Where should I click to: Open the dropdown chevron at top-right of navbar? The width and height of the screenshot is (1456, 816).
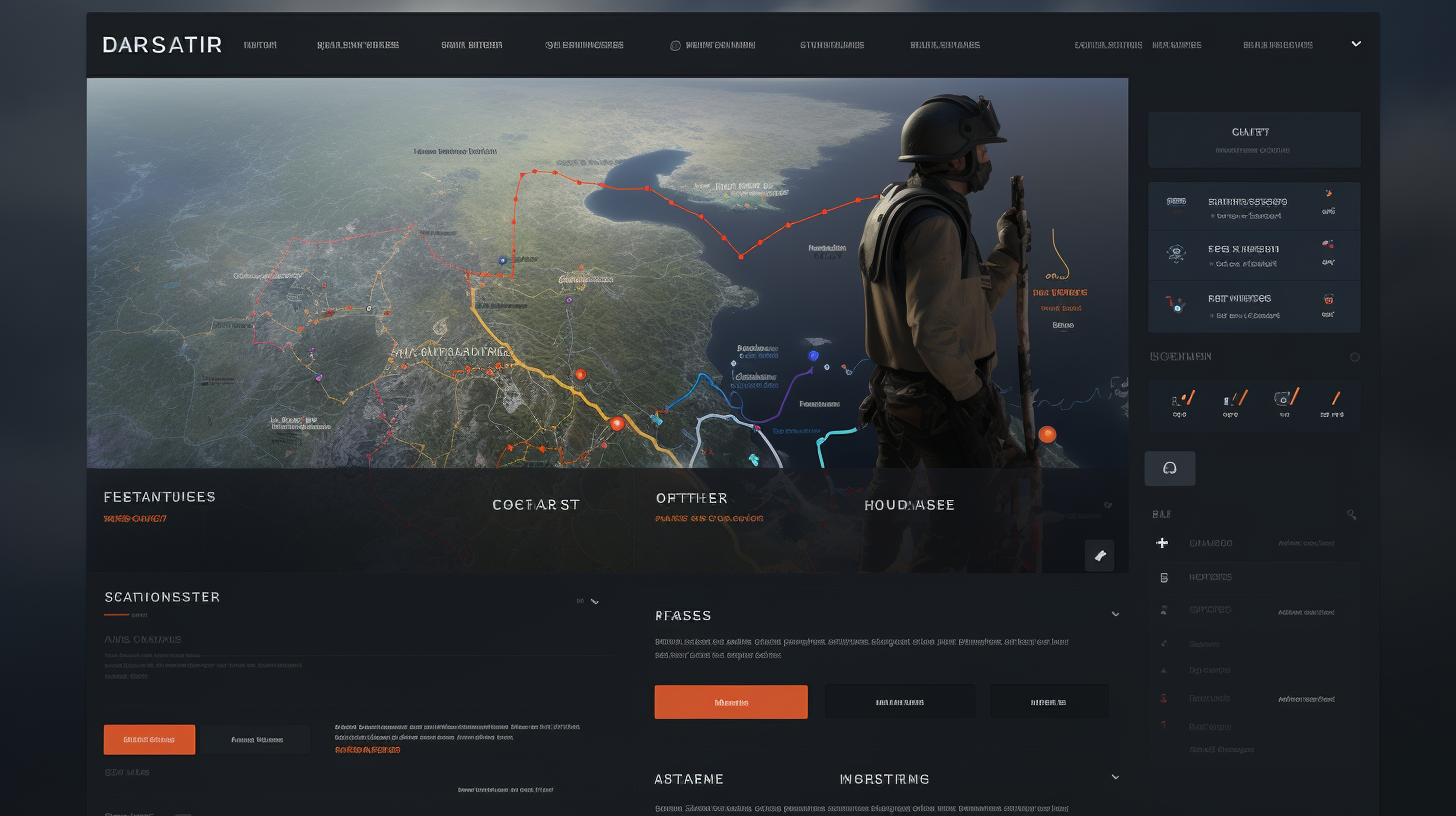tap(1356, 44)
